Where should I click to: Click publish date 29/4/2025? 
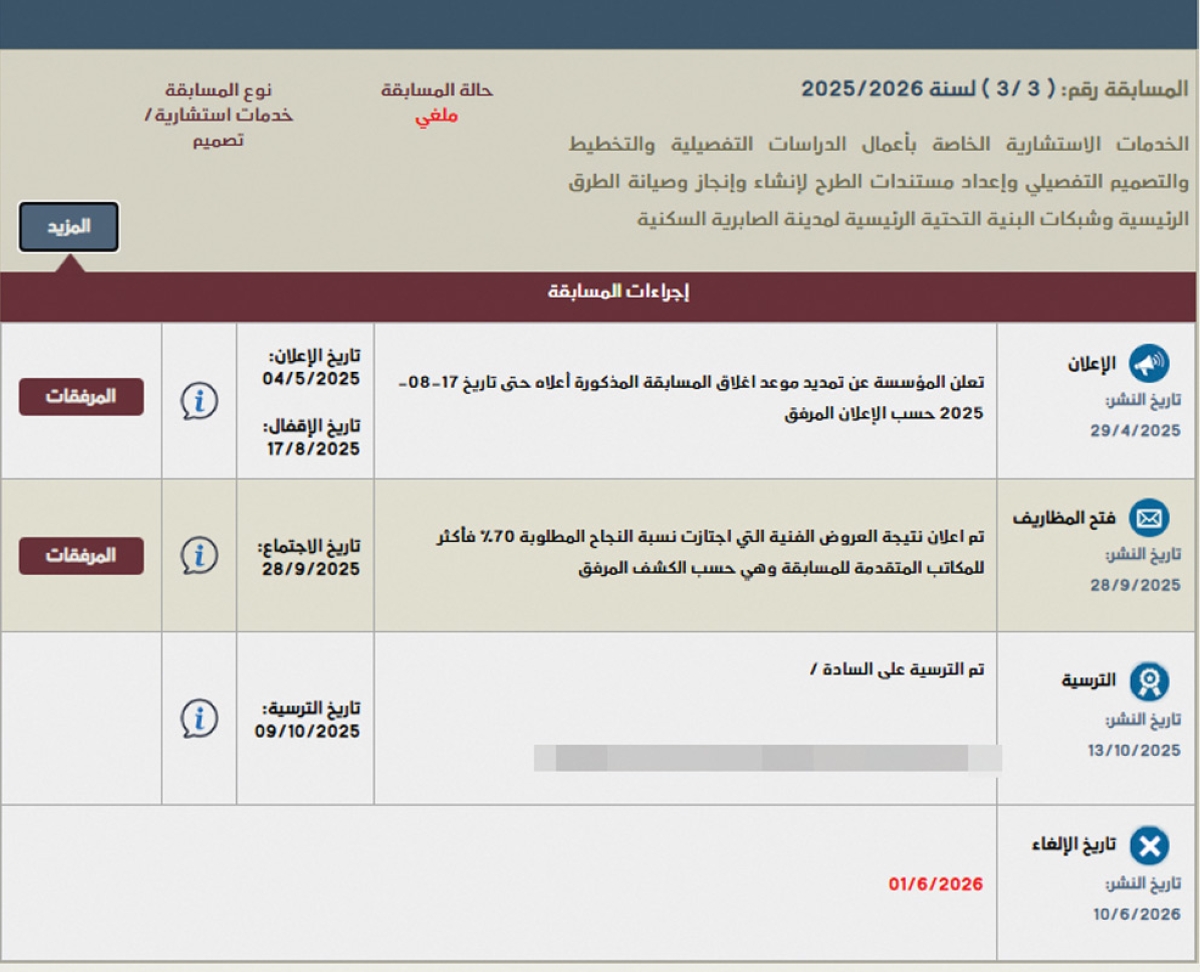point(1136,431)
